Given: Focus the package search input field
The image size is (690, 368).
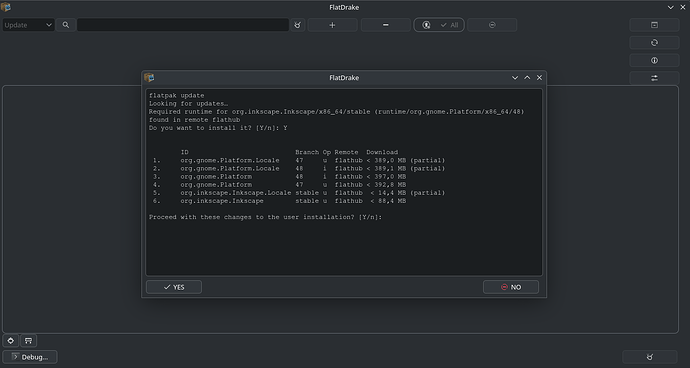Looking at the screenshot, I should click(x=183, y=25).
